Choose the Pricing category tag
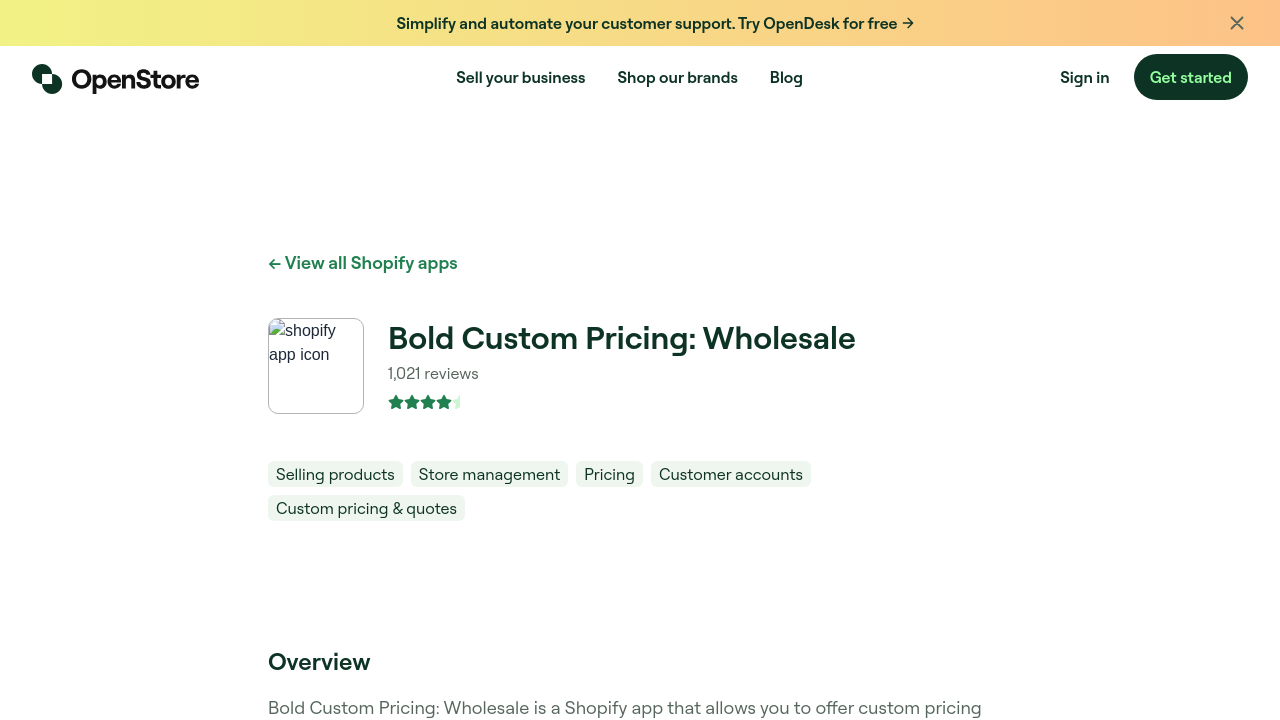 [x=609, y=474]
